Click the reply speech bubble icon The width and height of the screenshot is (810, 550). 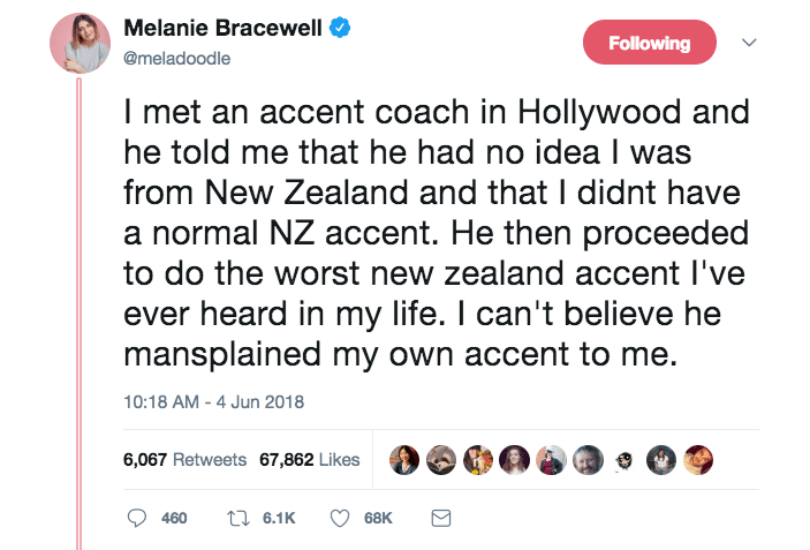137,518
